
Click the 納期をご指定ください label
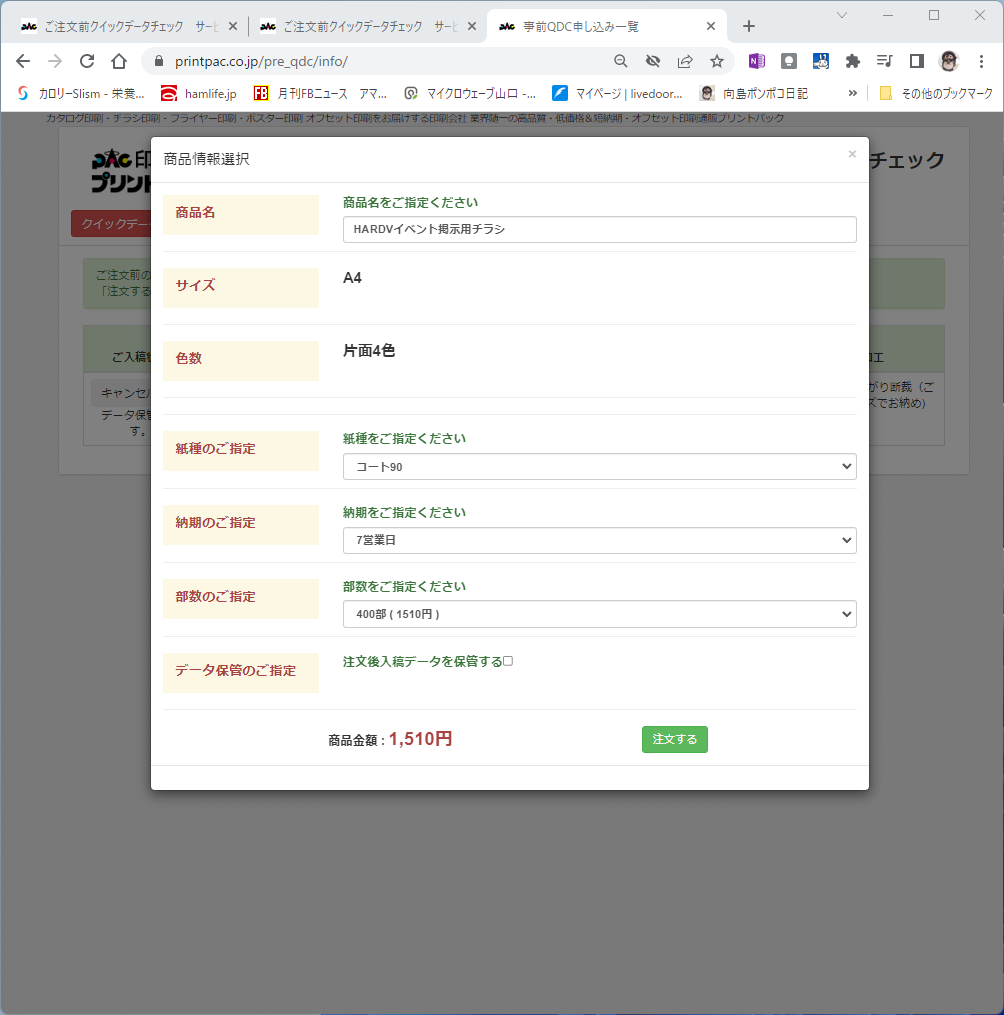404,512
